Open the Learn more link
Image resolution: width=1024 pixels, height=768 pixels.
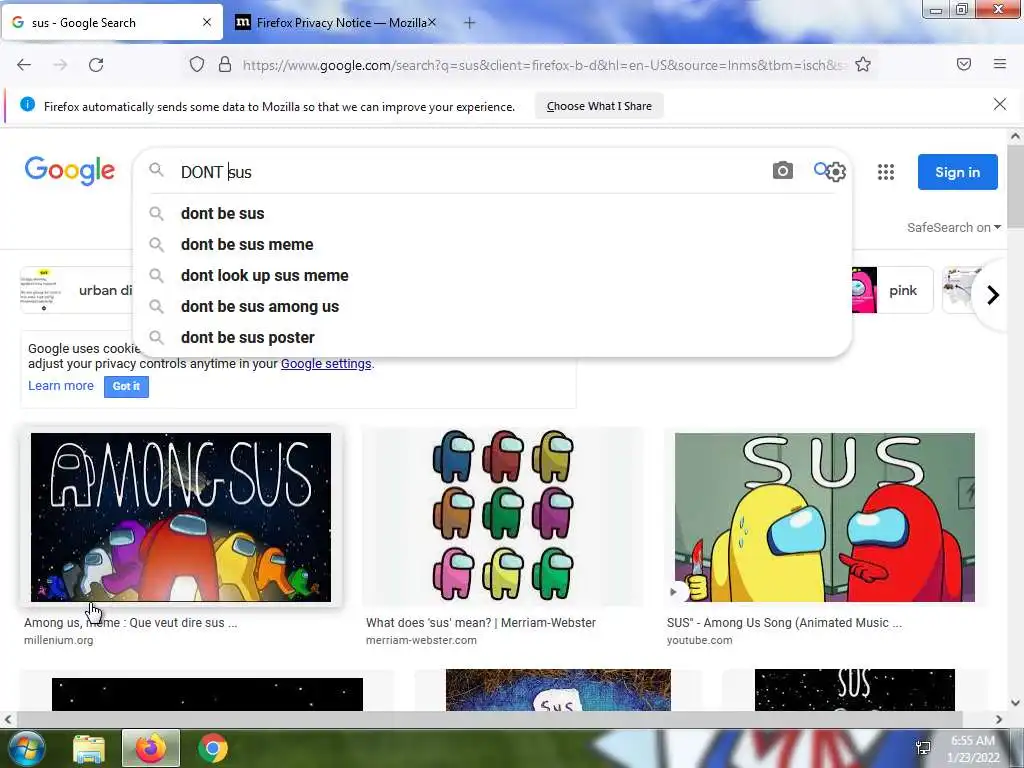pos(61,385)
